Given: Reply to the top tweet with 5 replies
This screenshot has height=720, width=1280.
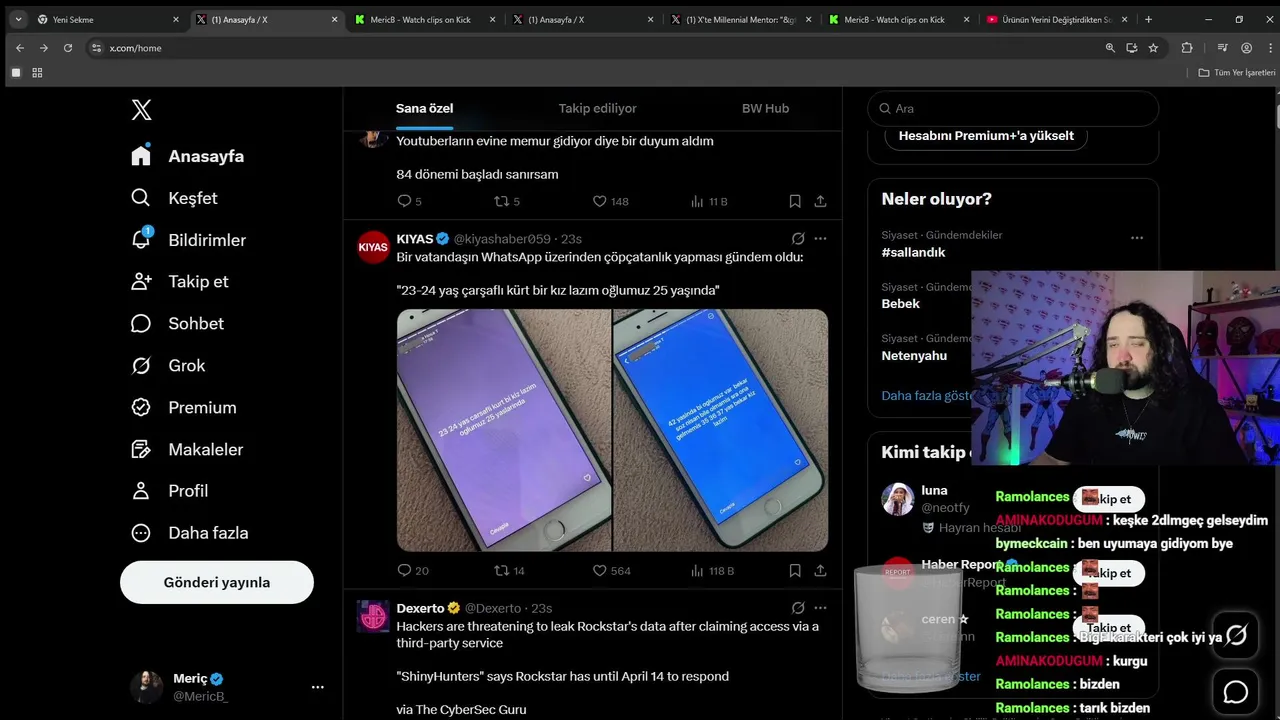Looking at the screenshot, I should pyautogui.click(x=405, y=201).
